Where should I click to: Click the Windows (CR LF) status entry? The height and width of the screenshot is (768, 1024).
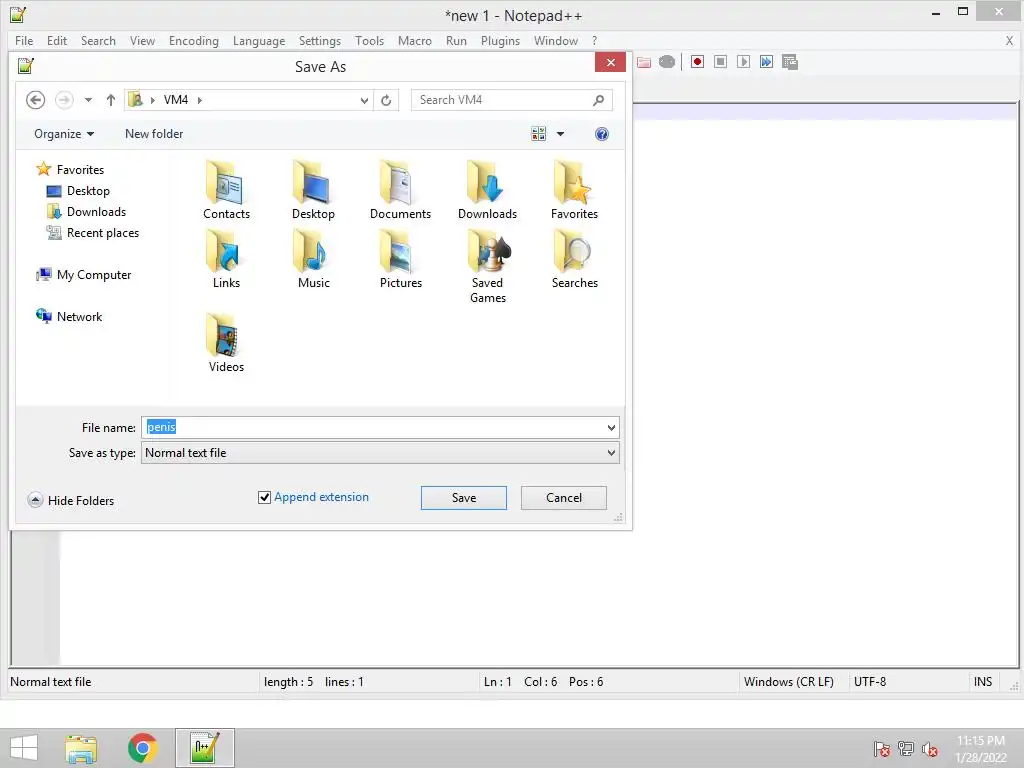tap(789, 682)
